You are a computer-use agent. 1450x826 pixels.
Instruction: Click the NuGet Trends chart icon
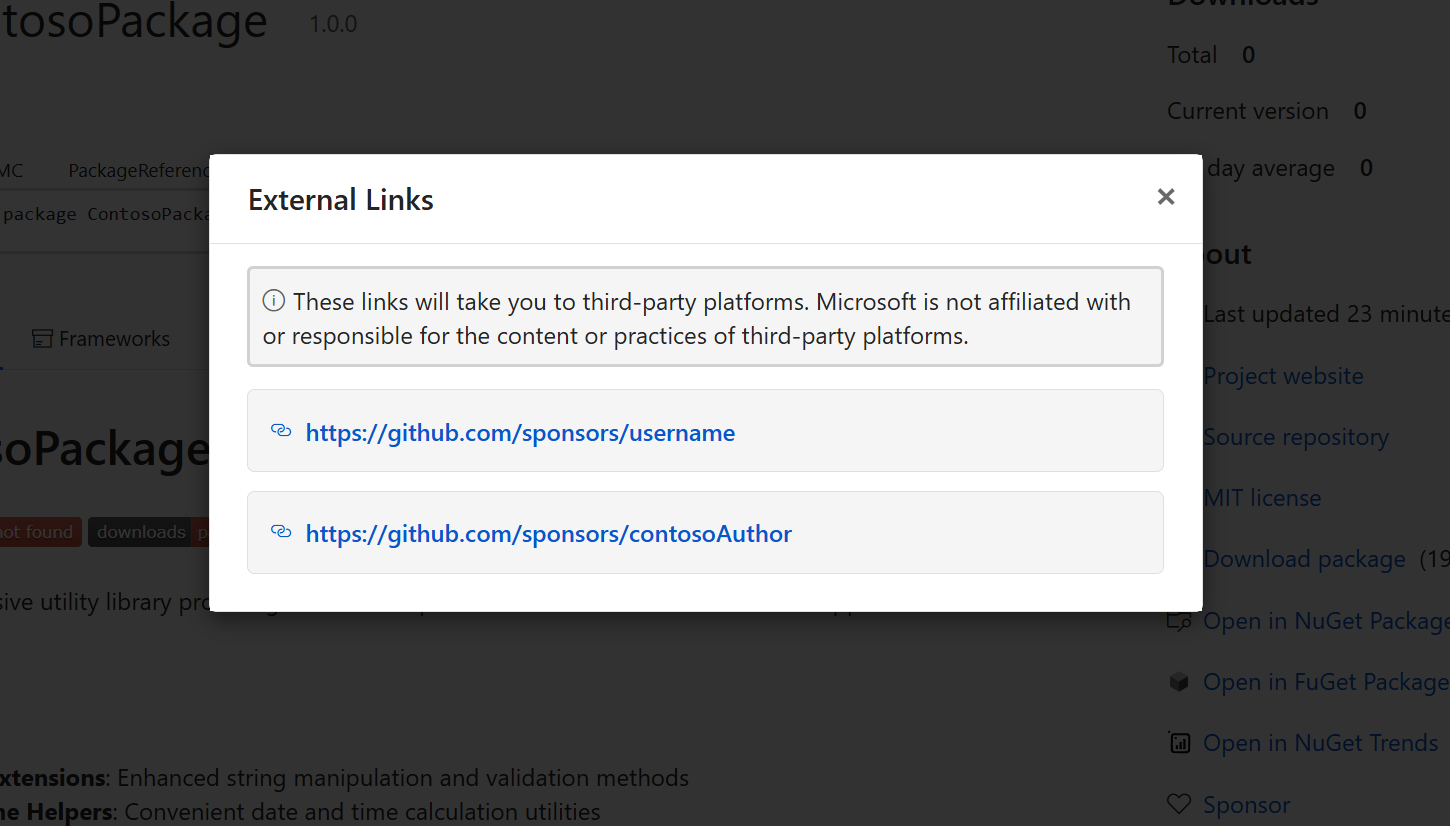coord(1179,742)
